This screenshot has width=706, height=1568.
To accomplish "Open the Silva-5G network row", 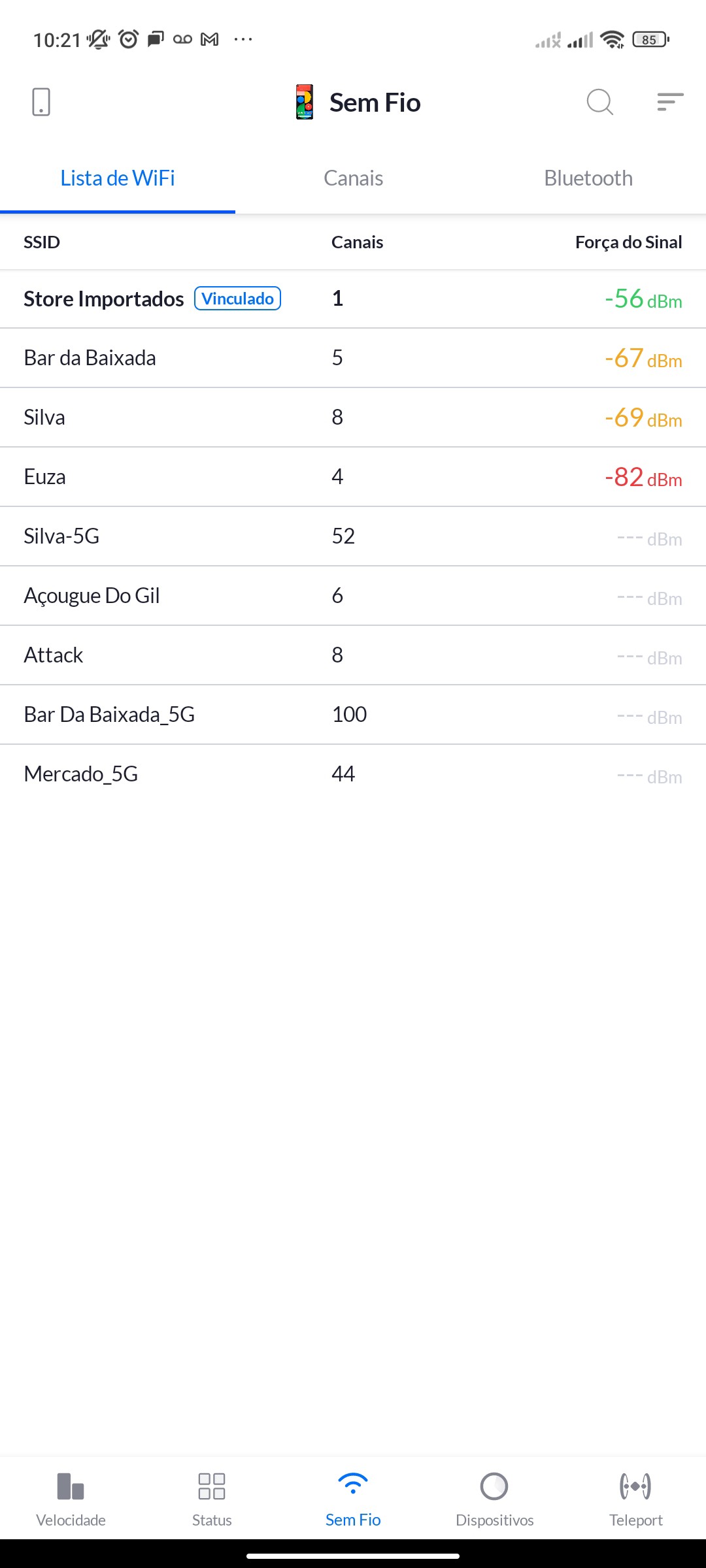I will coord(62,536).
